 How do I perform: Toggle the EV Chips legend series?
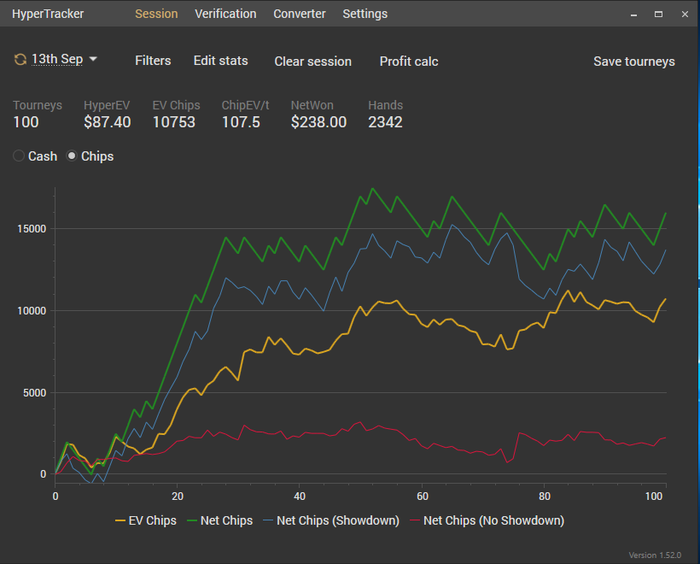point(147,520)
